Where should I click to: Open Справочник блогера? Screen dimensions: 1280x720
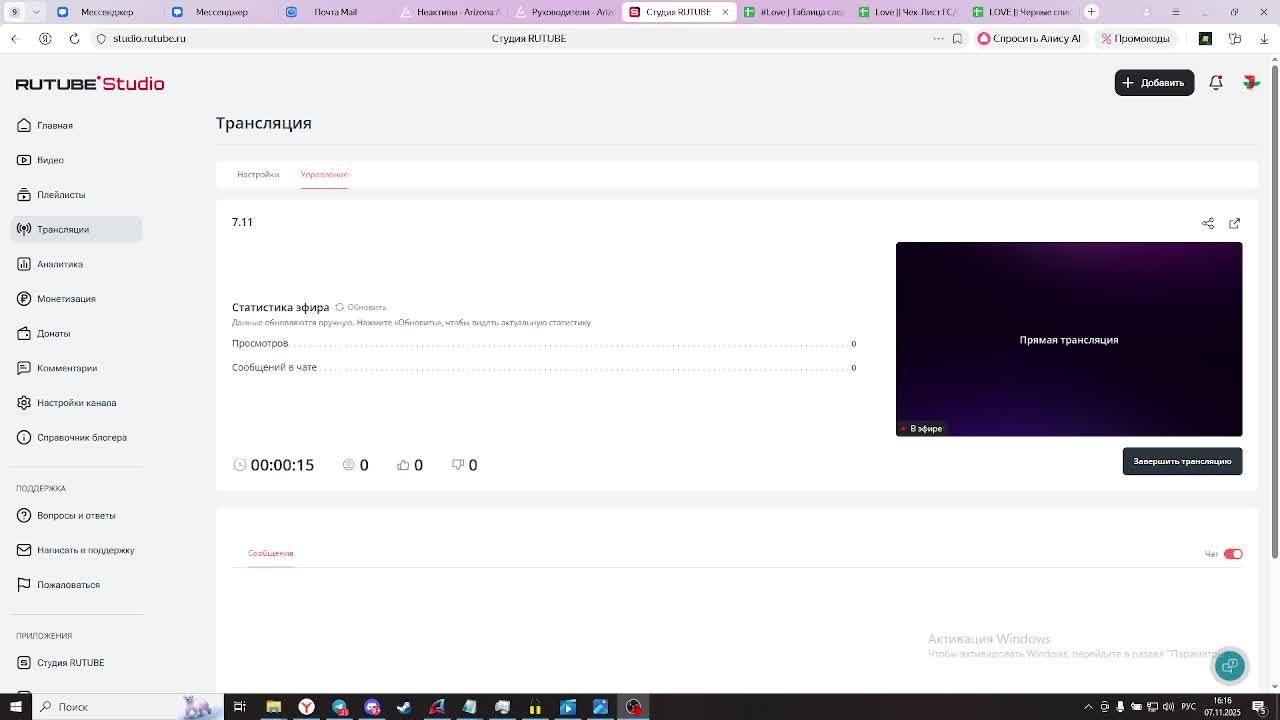coord(76,437)
